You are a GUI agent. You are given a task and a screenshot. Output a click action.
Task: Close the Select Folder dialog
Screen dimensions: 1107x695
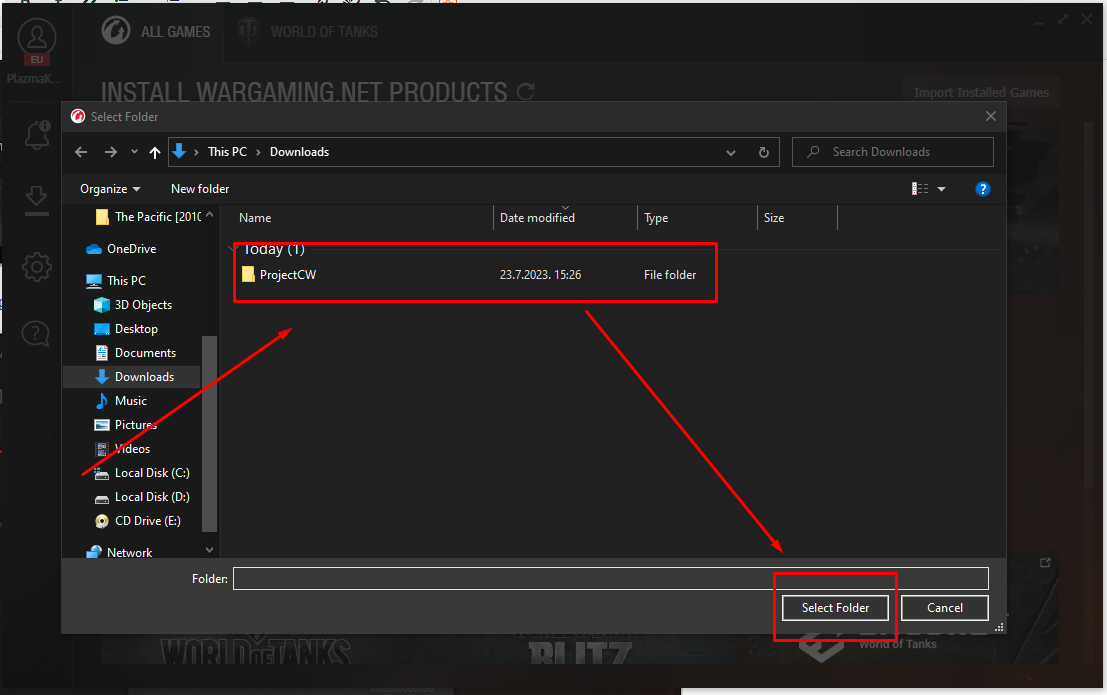click(x=991, y=116)
